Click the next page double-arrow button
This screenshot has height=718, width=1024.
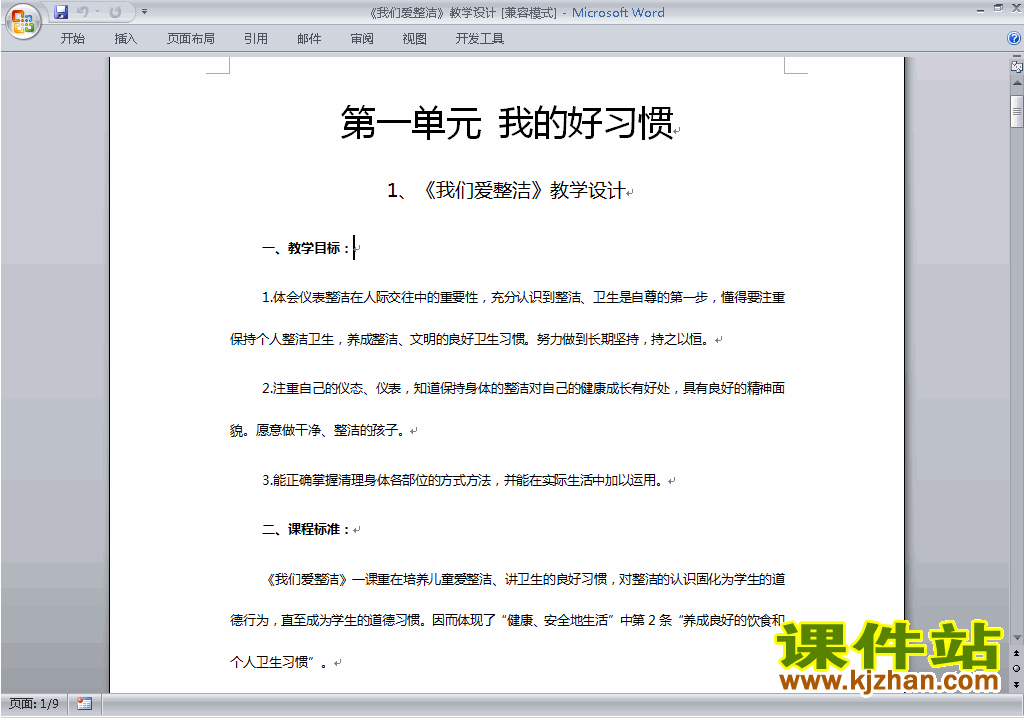click(x=1016, y=684)
